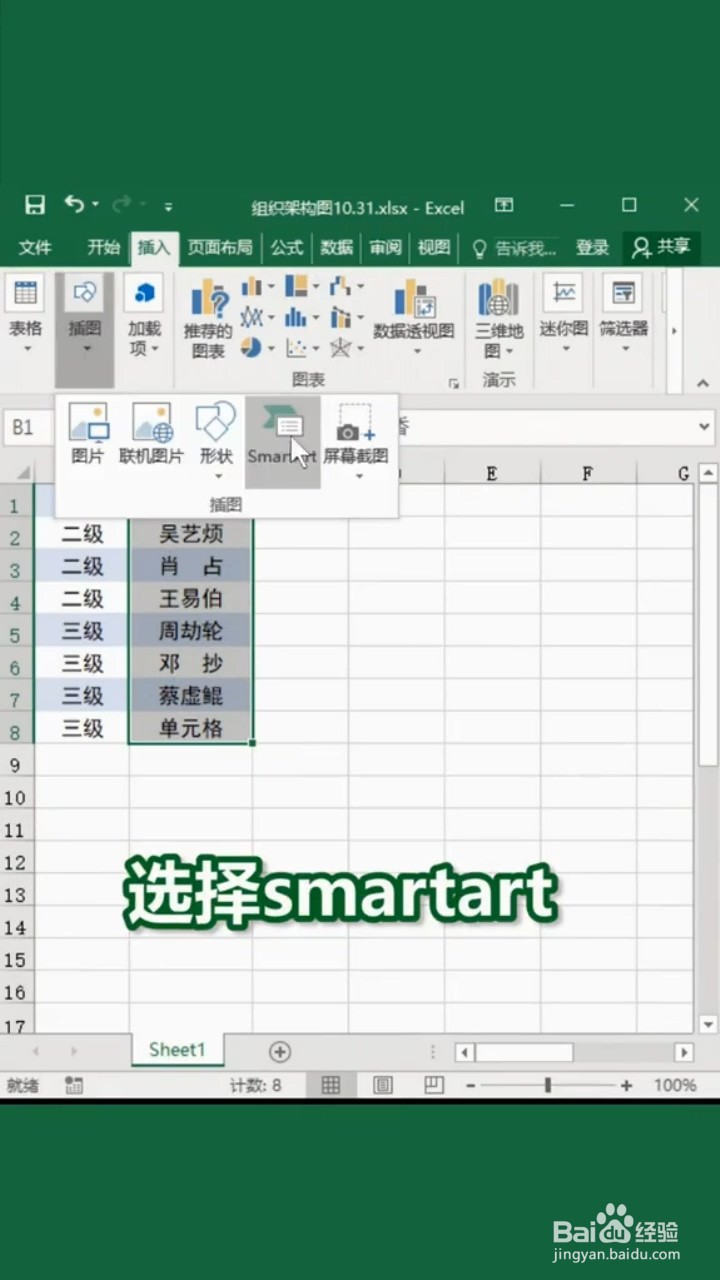Open the 迷你图 sparklines dropdown
The image size is (720, 1280).
click(565, 316)
